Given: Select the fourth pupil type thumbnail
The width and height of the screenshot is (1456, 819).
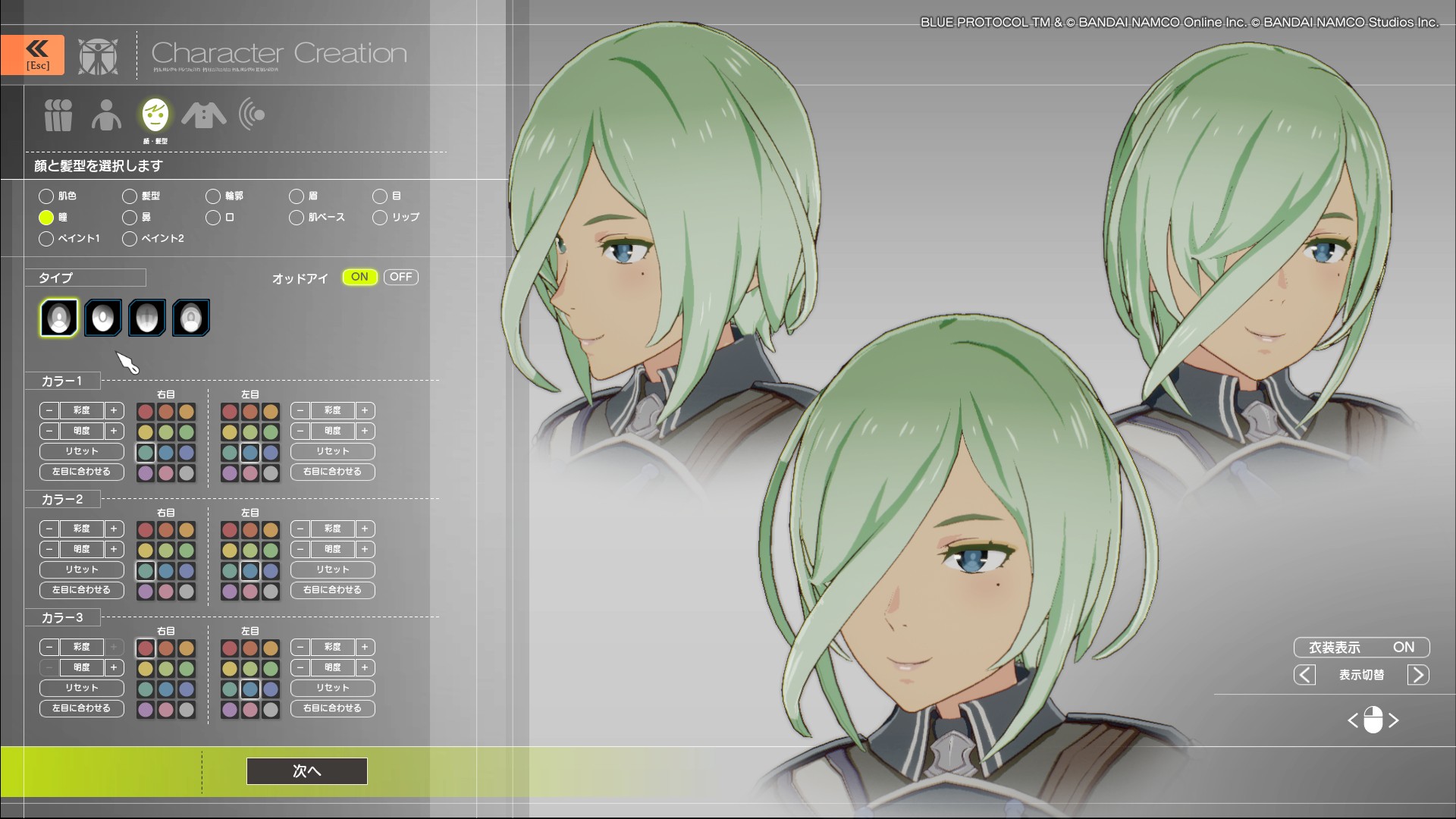Looking at the screenshot, I should pos(191,317).
